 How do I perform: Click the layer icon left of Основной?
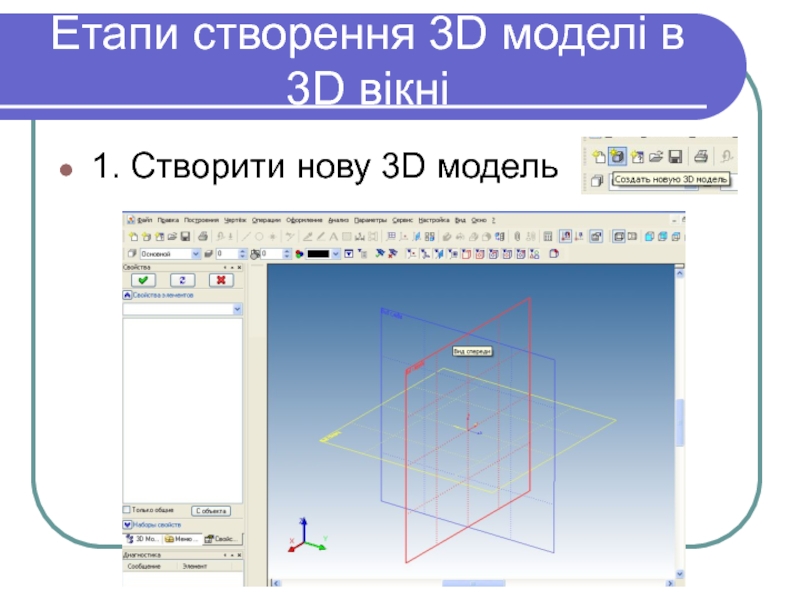[132, 254]
